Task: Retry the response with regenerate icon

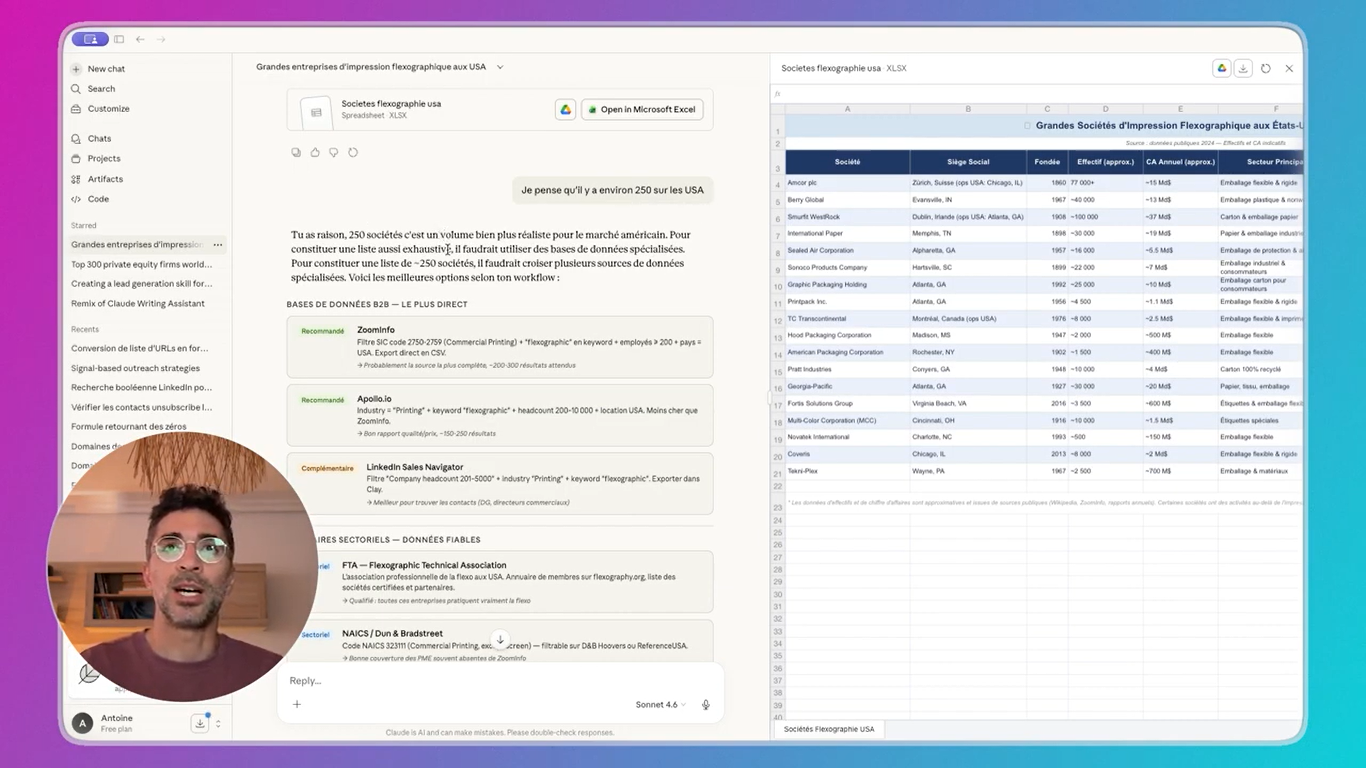Action: coord(353,153)
